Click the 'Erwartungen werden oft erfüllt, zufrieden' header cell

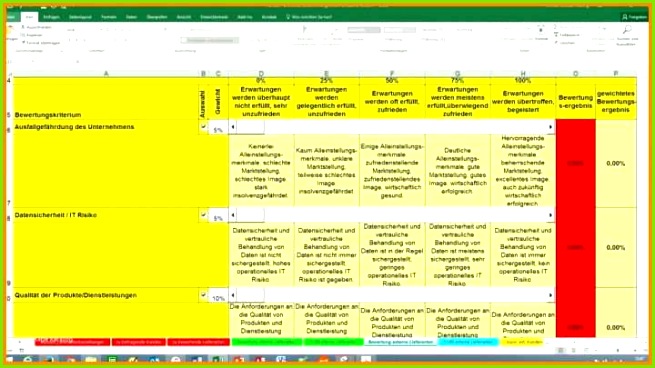(x=392, y=102)
